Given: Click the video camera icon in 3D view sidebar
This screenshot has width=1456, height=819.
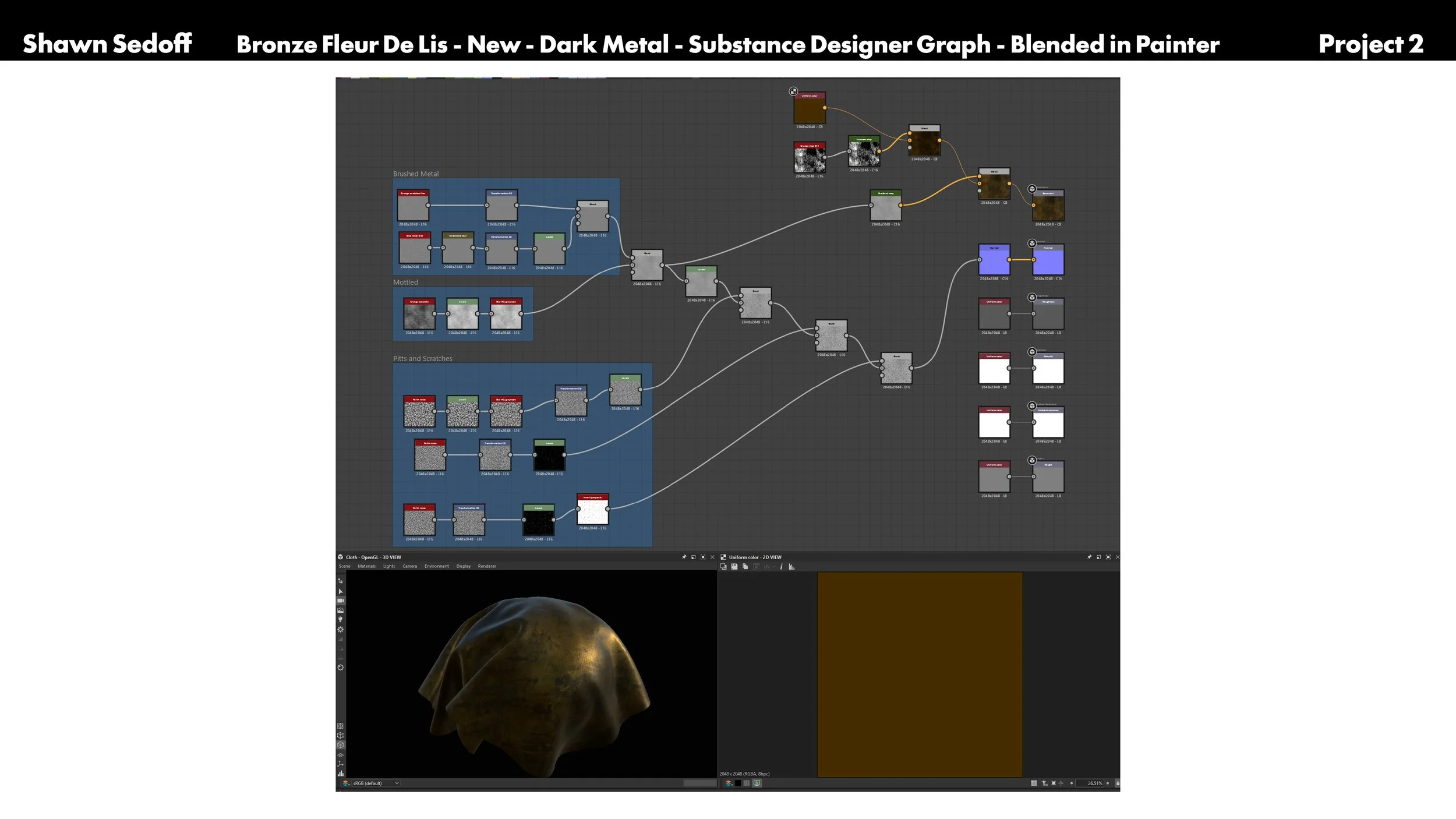Looking at the screenshot, I should tap(341, 601).
